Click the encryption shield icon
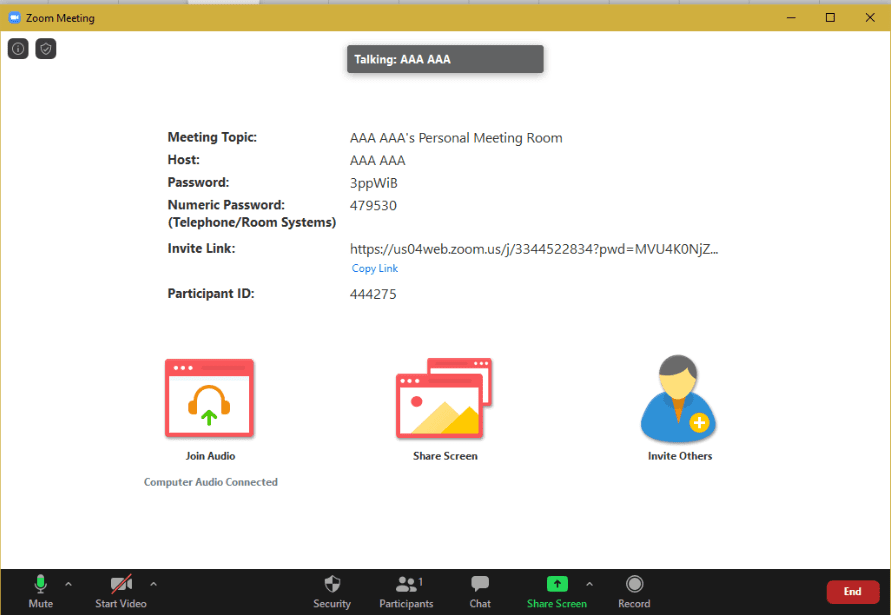Screen dimensions: 894x615 [x=46, y=49]
